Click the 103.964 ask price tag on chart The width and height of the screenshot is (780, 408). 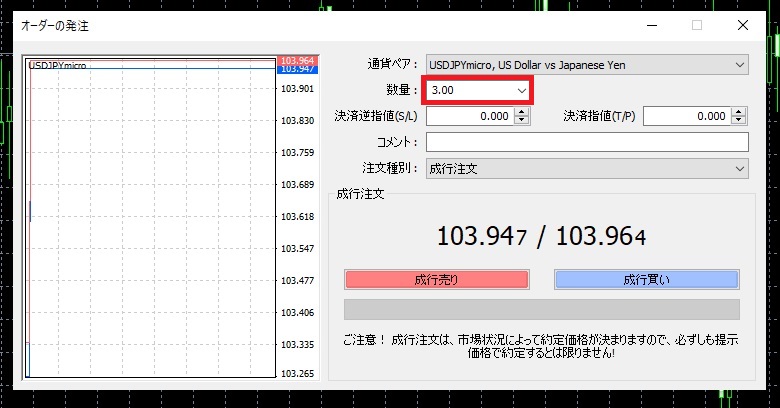[297, 61]
